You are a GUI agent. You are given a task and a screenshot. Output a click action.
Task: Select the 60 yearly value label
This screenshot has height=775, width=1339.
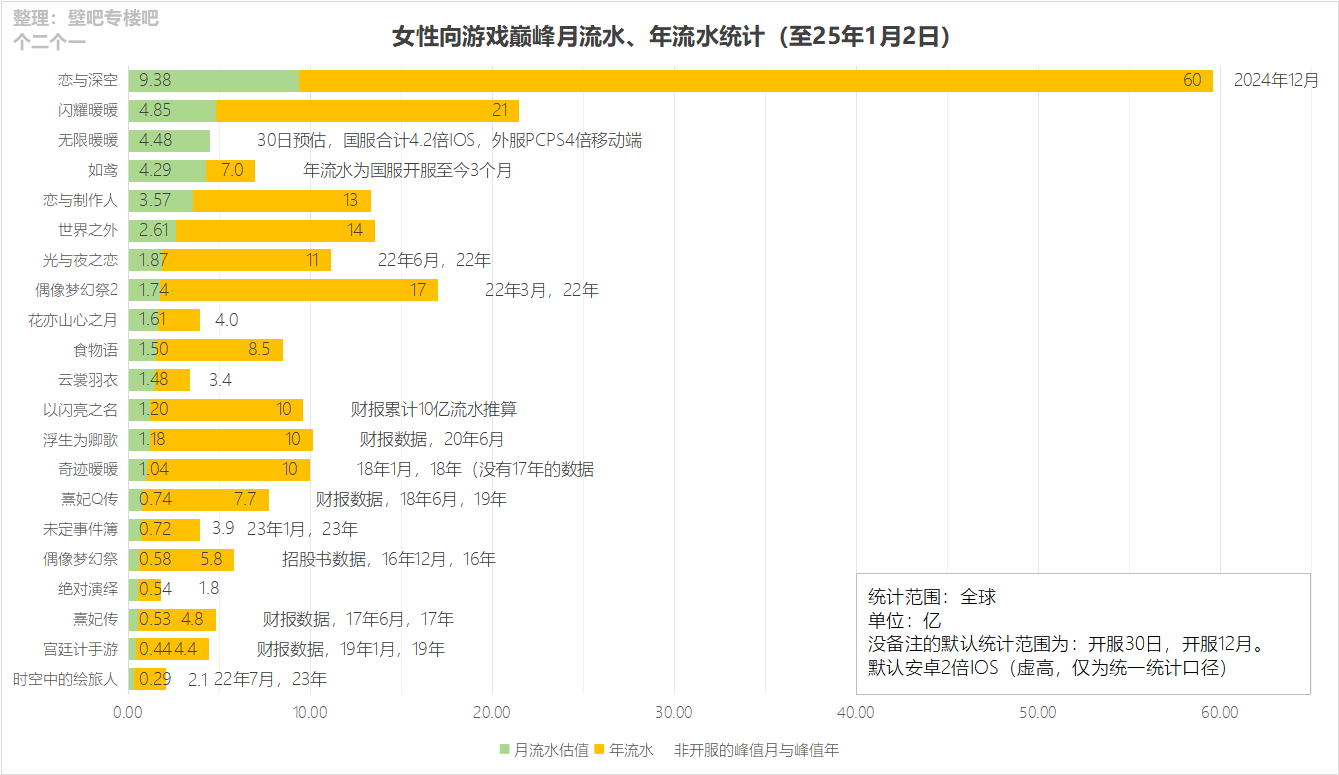click(1192, 81)
